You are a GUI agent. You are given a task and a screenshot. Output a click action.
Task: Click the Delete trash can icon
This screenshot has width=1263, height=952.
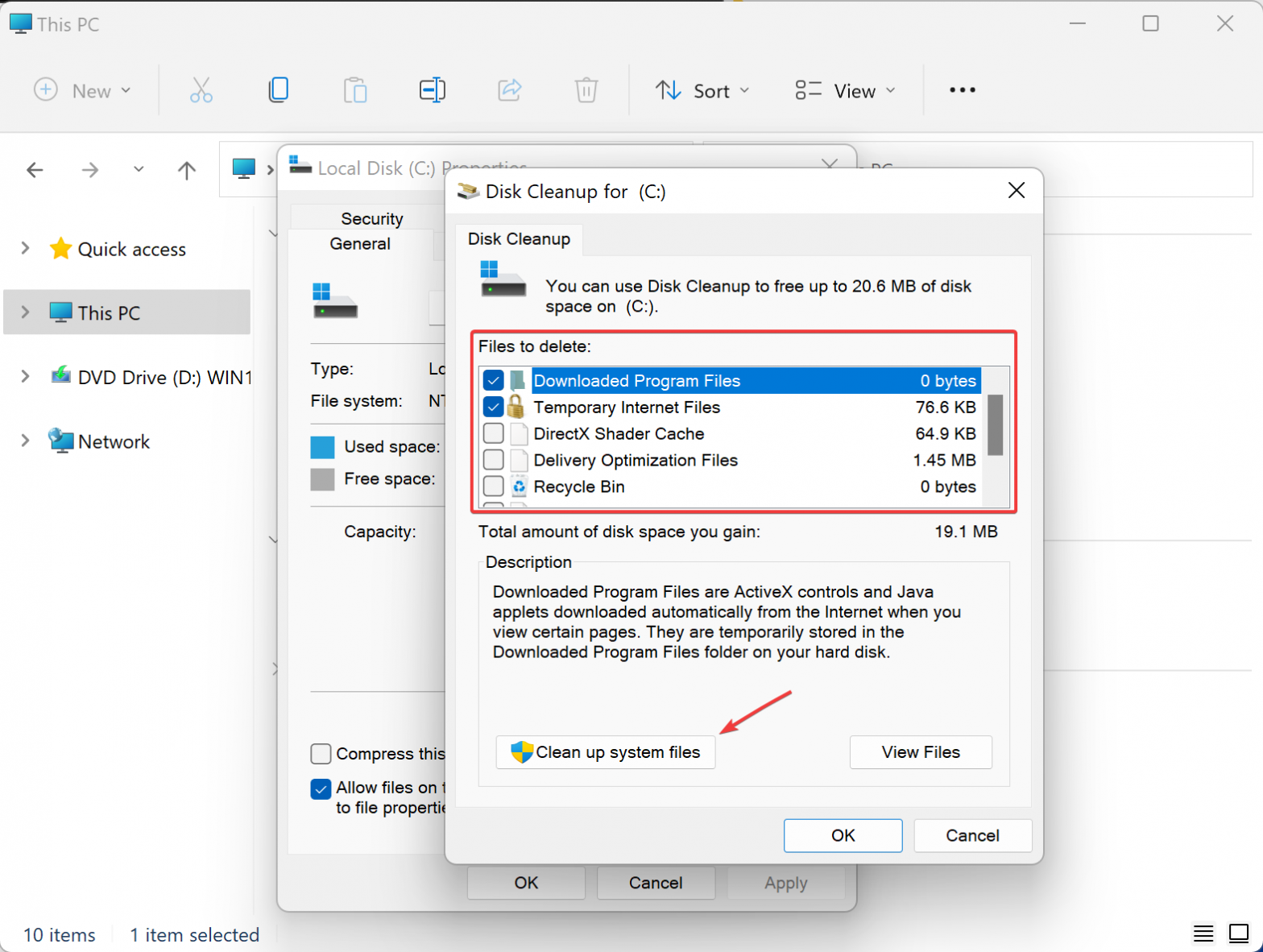click(586, 90)
